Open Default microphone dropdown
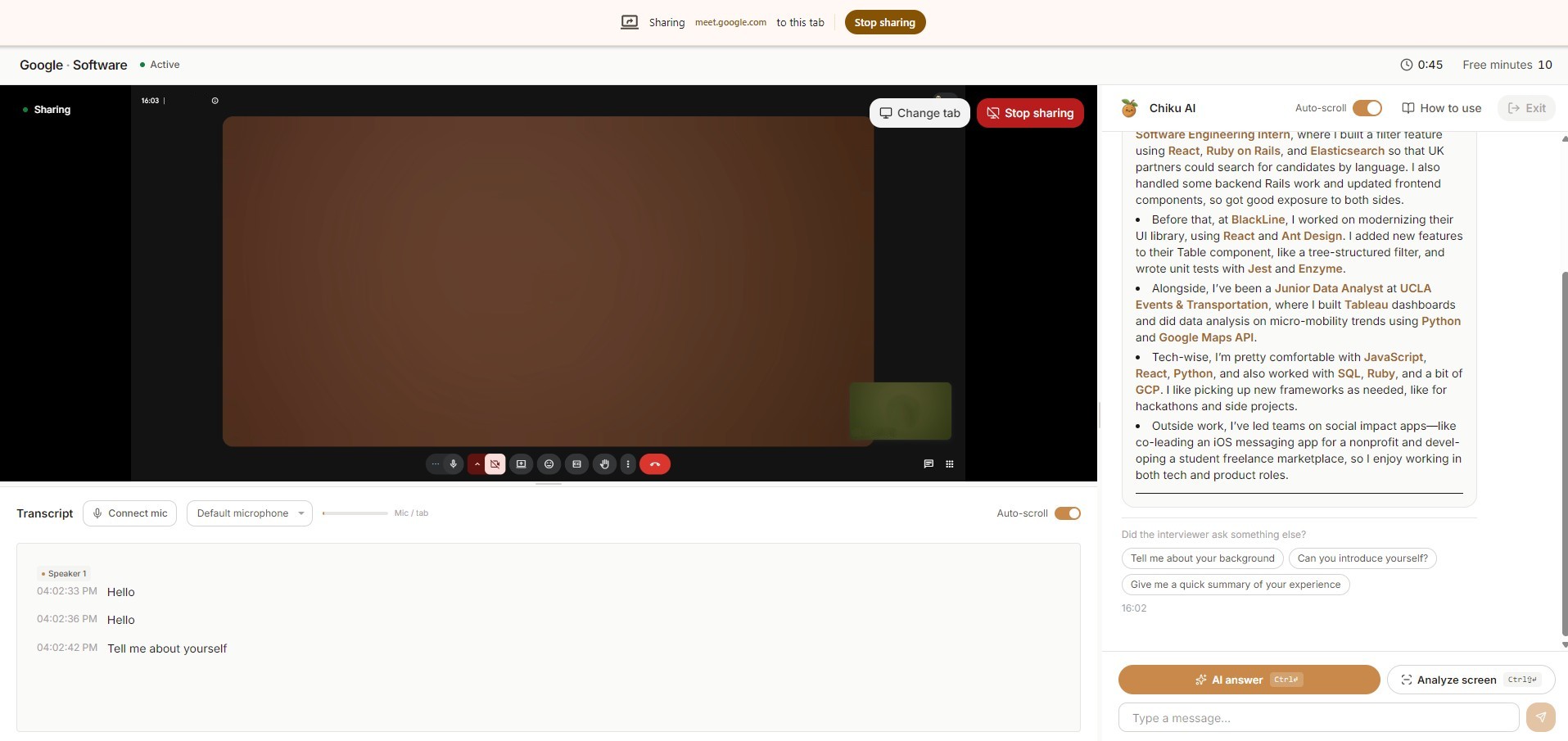This screenshot has height=741, width=1568. [250, 513]
